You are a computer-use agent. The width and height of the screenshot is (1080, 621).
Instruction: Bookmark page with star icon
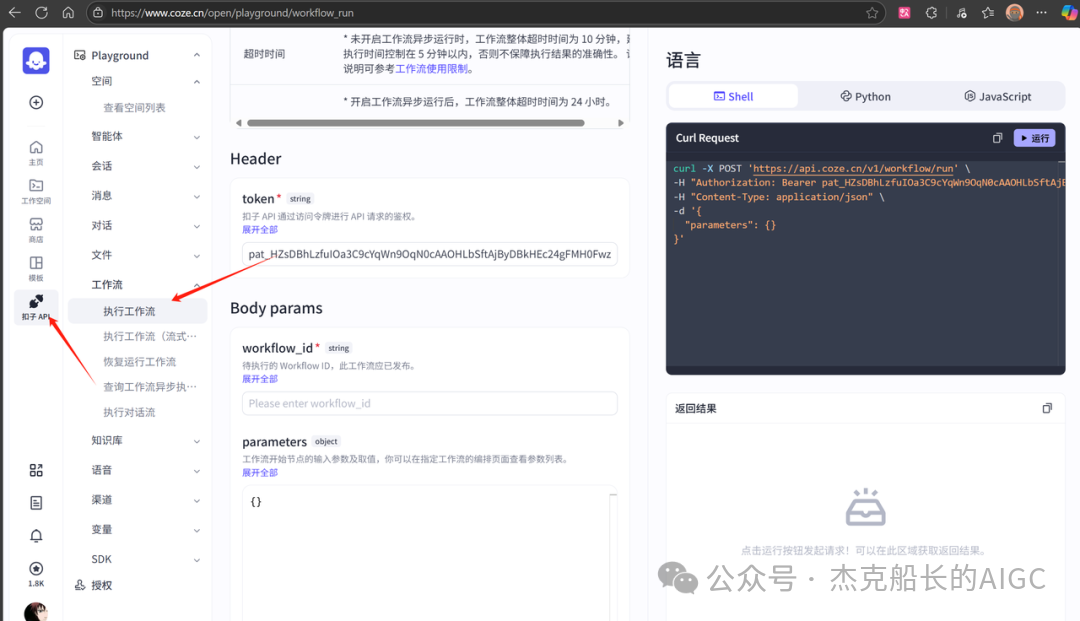pyautogui.click(x=872, y=12)
